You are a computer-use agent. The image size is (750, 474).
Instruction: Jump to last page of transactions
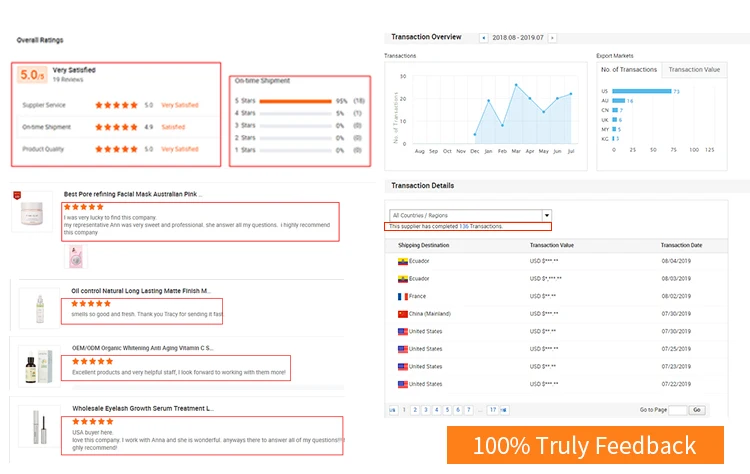click(504, 410)
